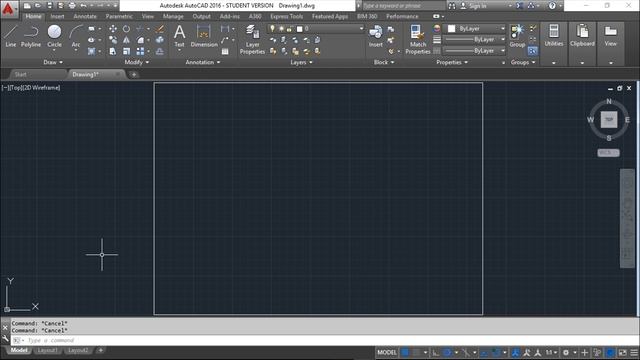Click the Group objects icon
Image resolution: width=640 pixels, height=360 pixels.
[517, 36]
